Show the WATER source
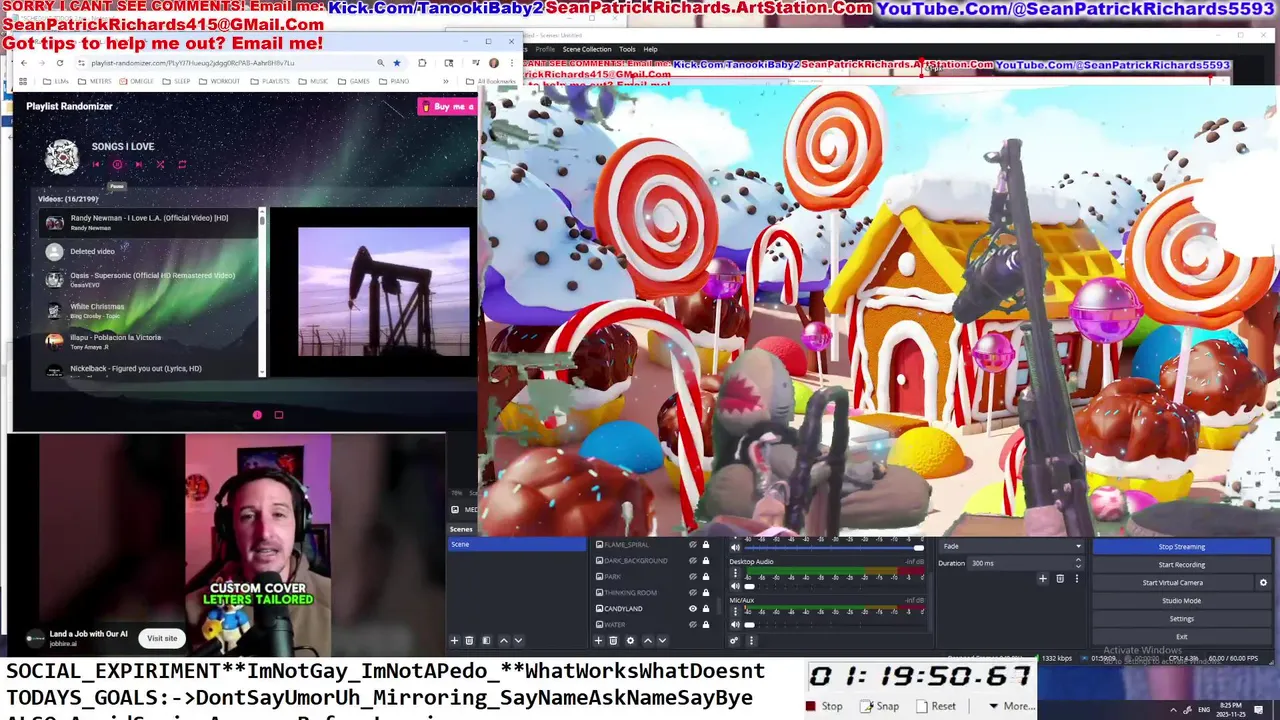Viewport: 1280px width, 720px height. [692, 624]
